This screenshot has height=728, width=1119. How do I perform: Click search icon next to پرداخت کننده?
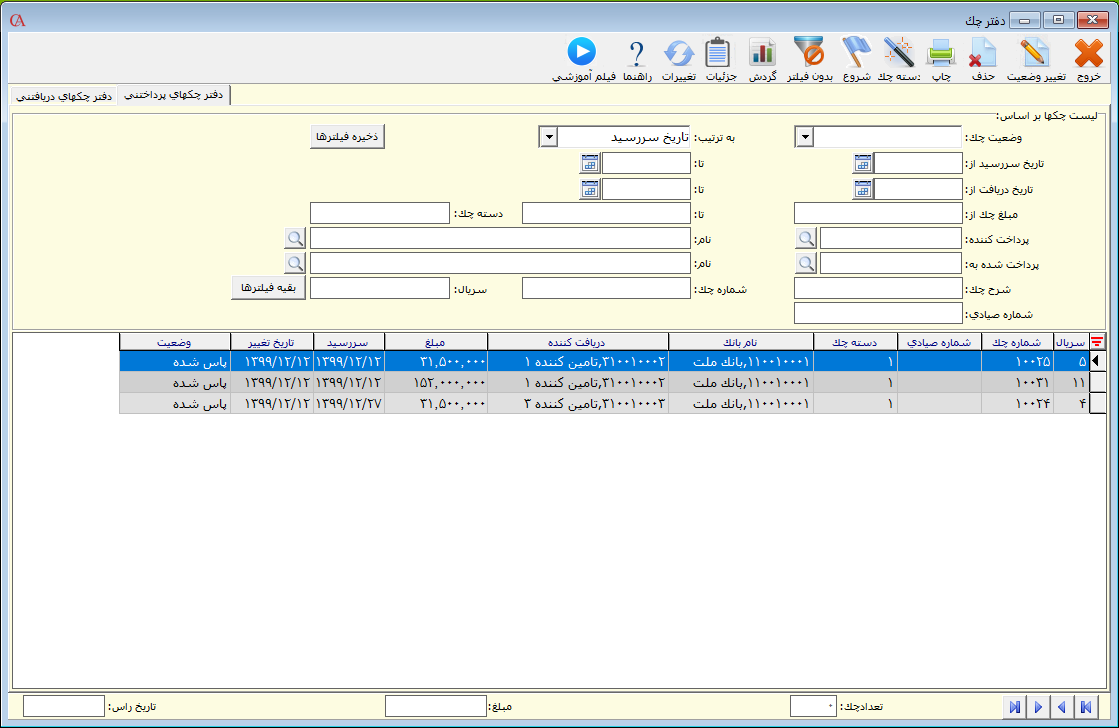[806, 237]
